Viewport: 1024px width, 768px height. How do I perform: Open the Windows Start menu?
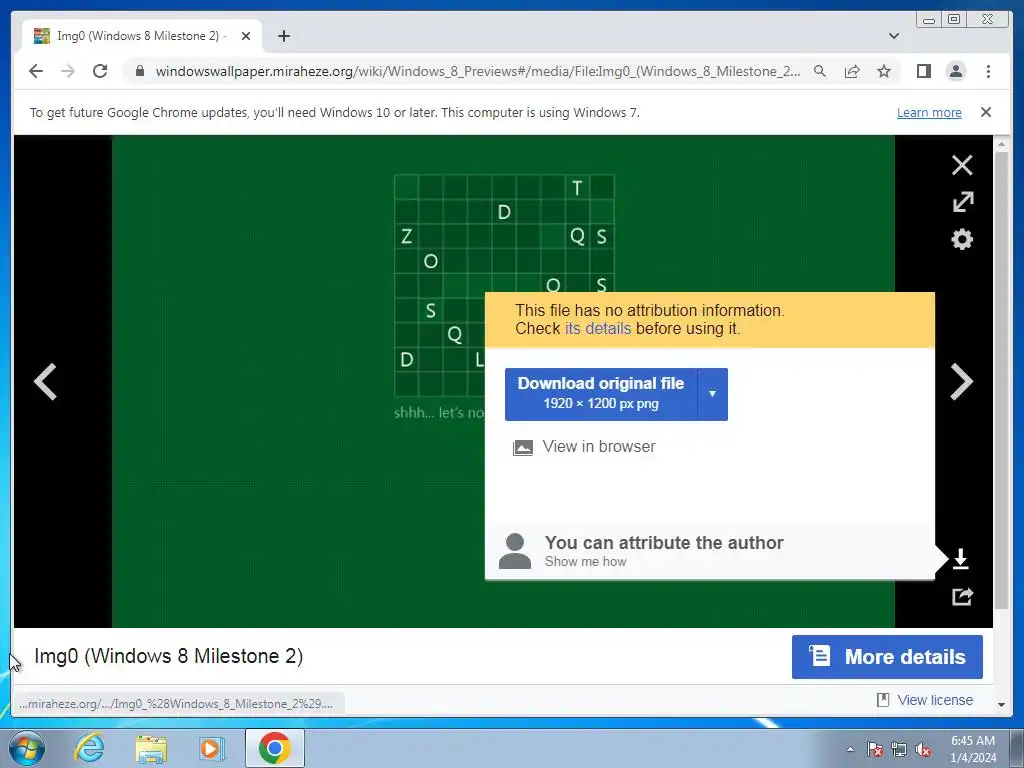click(x=27, y=748)
